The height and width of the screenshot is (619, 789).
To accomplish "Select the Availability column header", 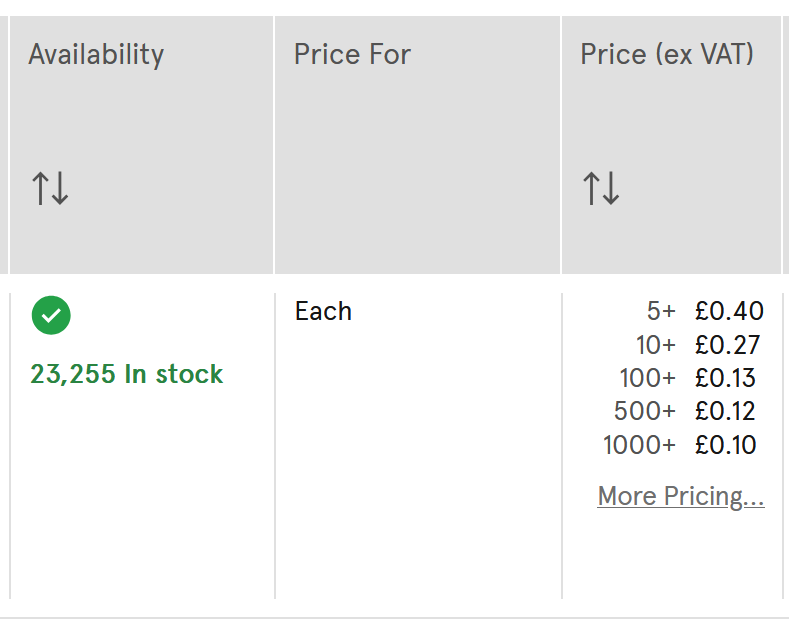I will [x=96, y=54].
